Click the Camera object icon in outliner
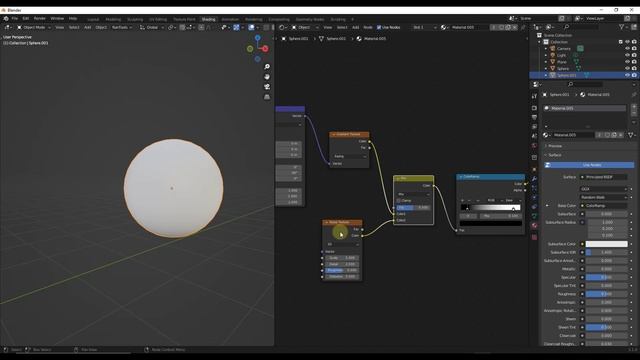The image size is (640, 360). (553, 49)
